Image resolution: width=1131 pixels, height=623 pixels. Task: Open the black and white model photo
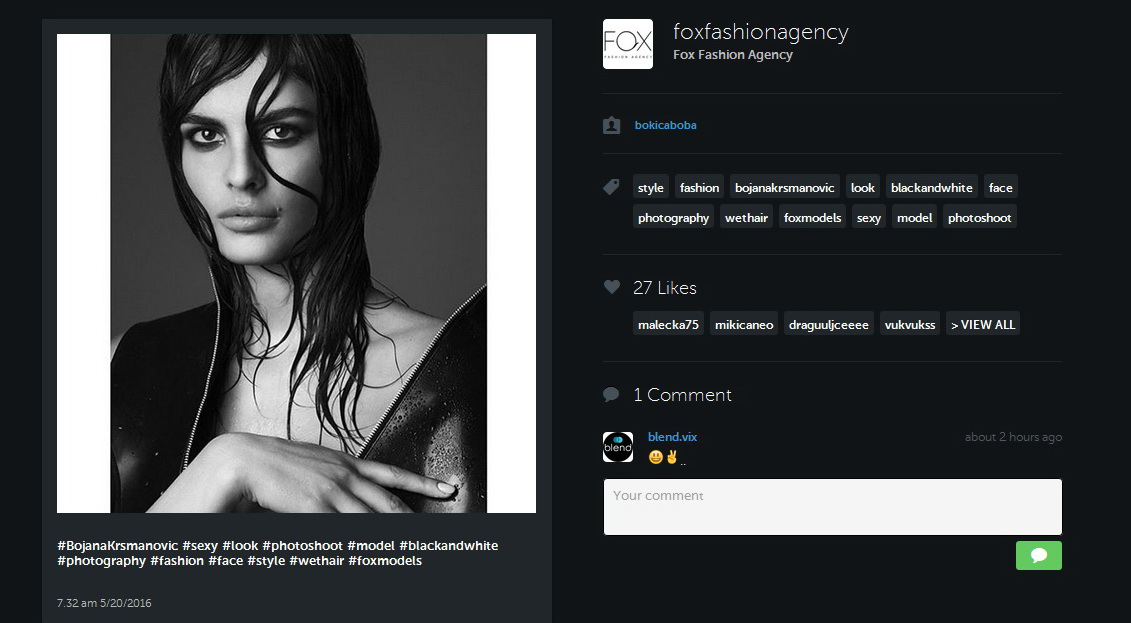point(296,273)
